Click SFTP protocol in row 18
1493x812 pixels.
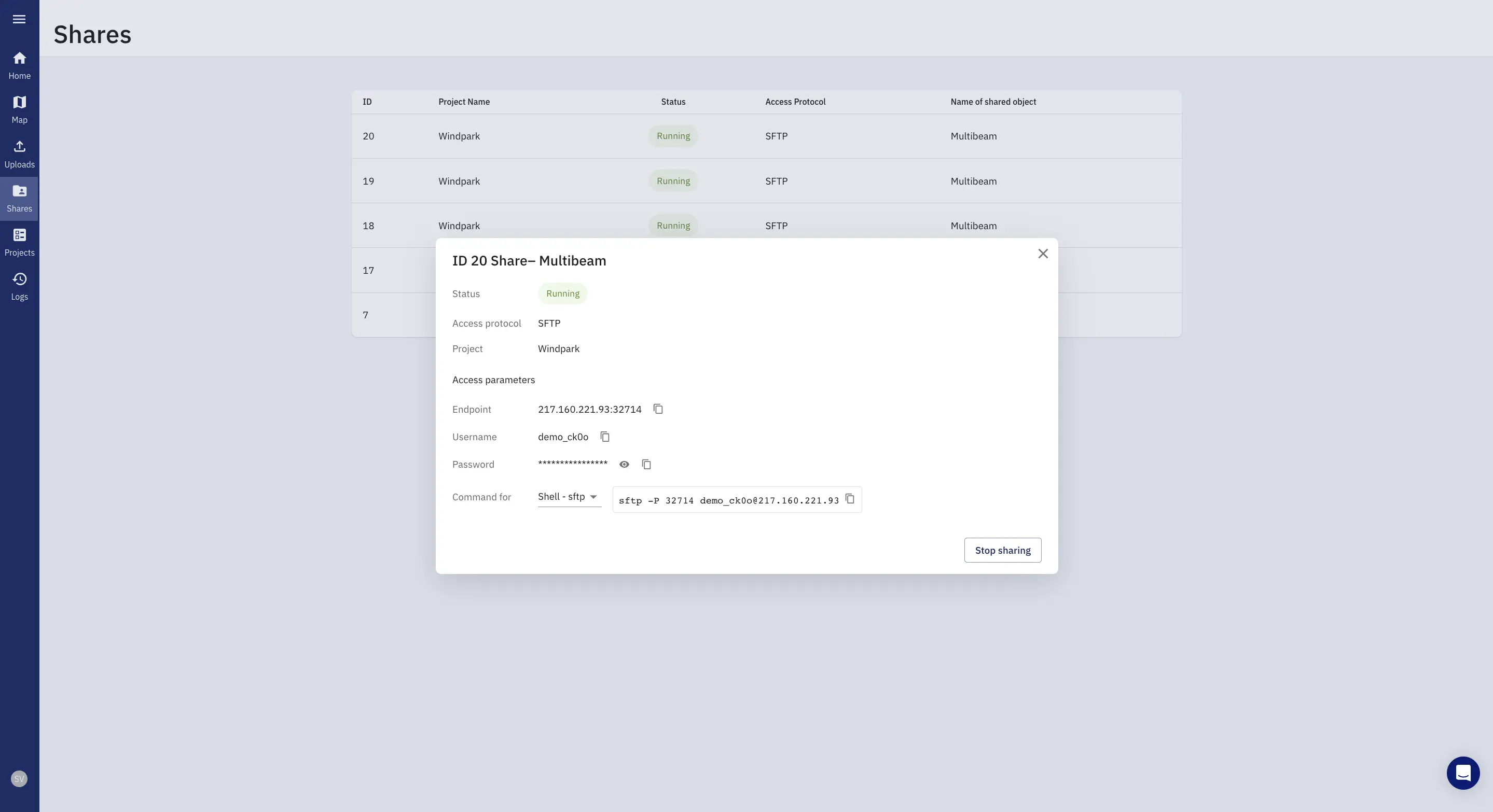point(776,226)
